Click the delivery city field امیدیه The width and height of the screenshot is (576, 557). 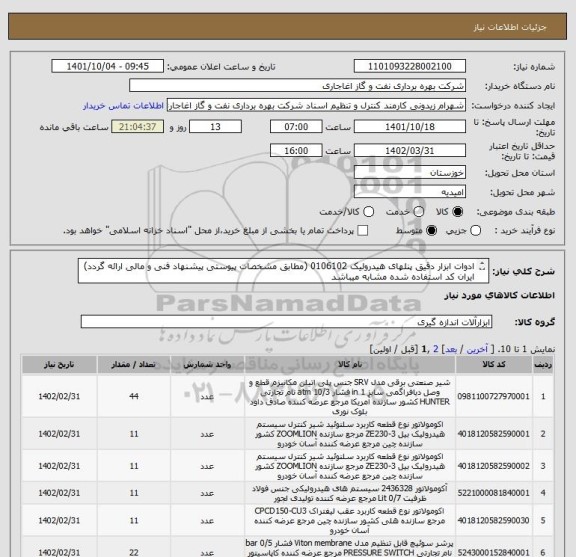point(410,192)
